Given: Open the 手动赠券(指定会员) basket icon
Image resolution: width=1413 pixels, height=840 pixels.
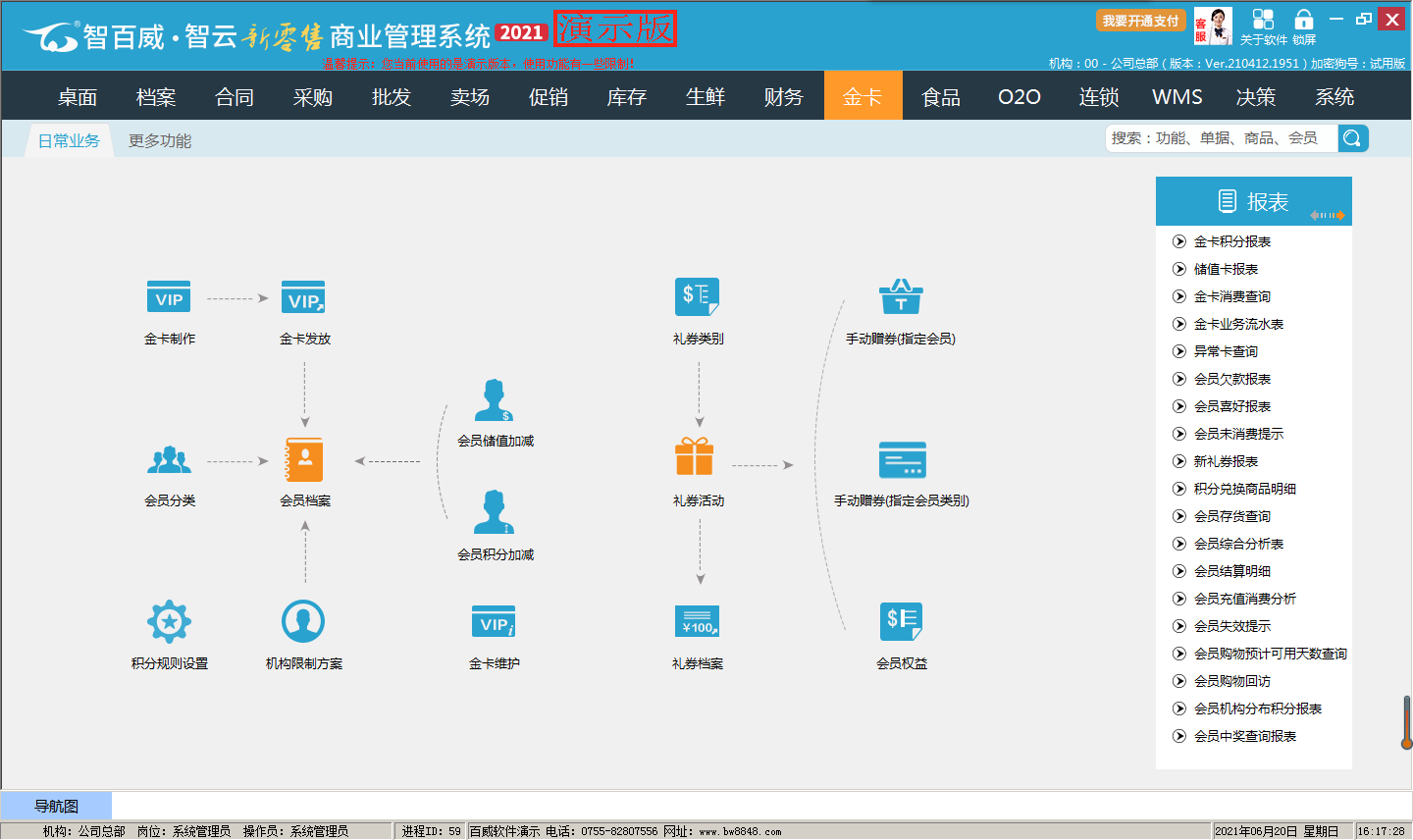Looking at the screenshot, I should pyautogui.click(x=900, y=297).
